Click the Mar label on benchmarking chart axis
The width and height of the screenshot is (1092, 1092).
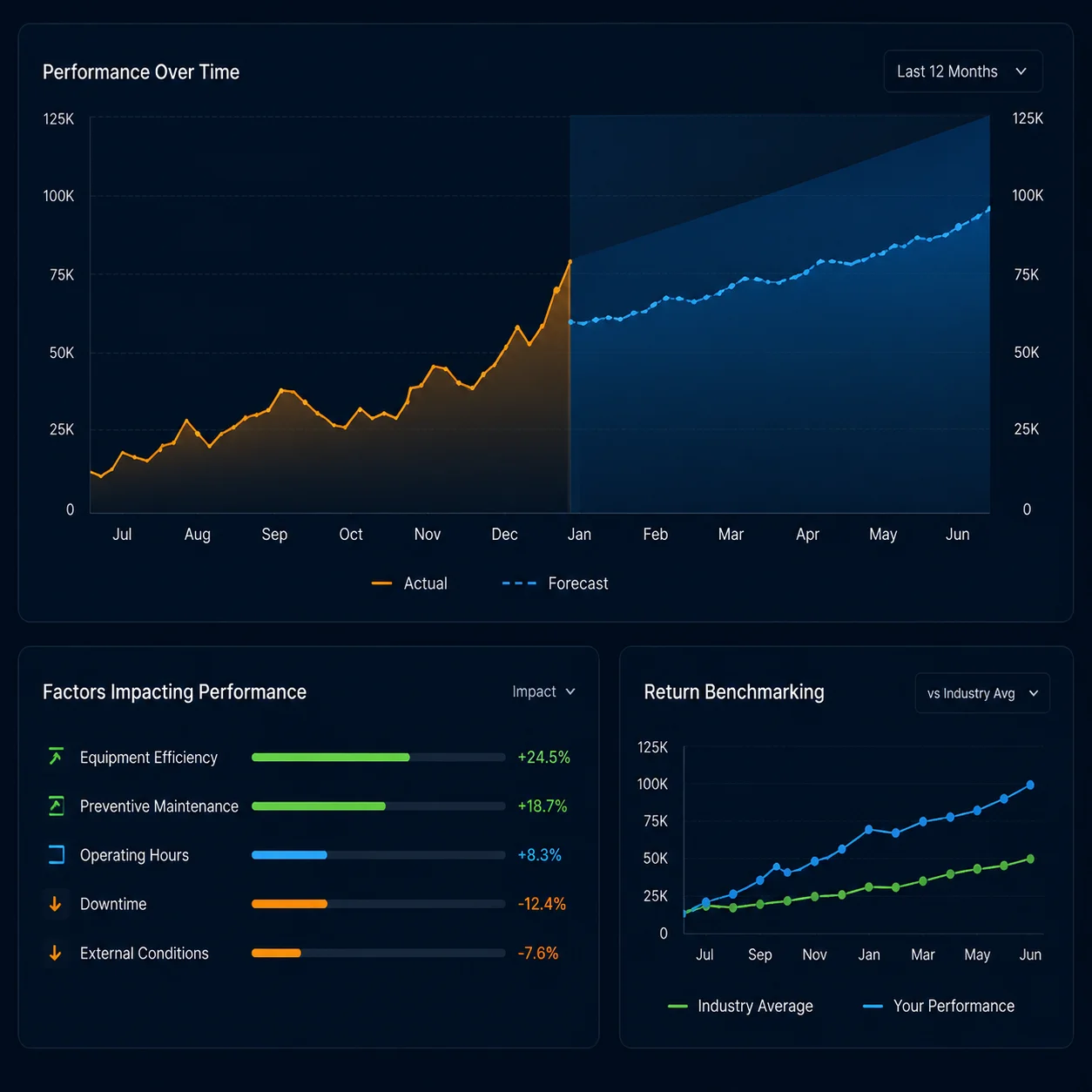[x=923, y=954]
